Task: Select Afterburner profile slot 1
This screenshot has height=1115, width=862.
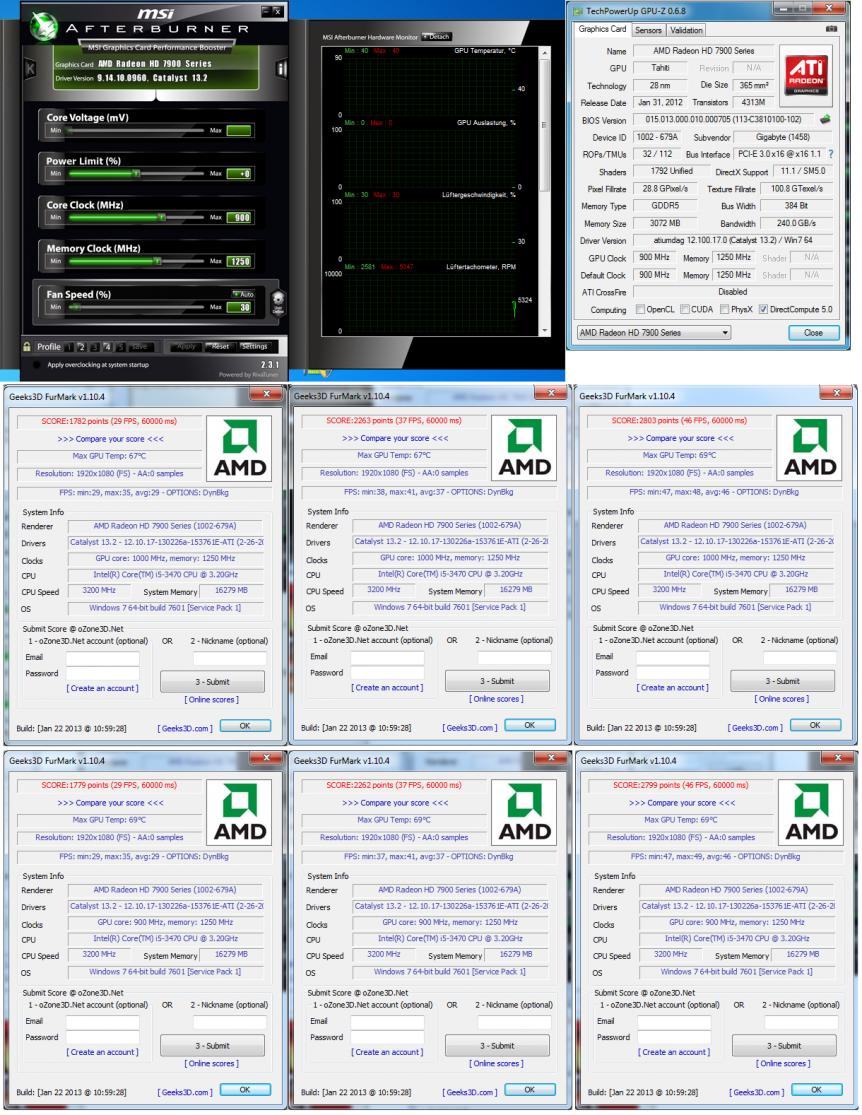Action: (69, 347)
